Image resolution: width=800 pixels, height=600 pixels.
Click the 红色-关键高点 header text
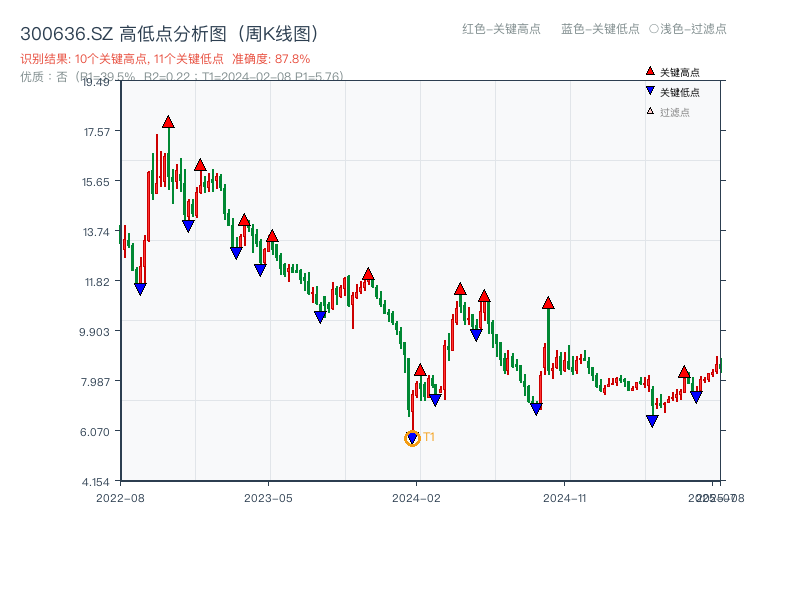click(500, 29)
